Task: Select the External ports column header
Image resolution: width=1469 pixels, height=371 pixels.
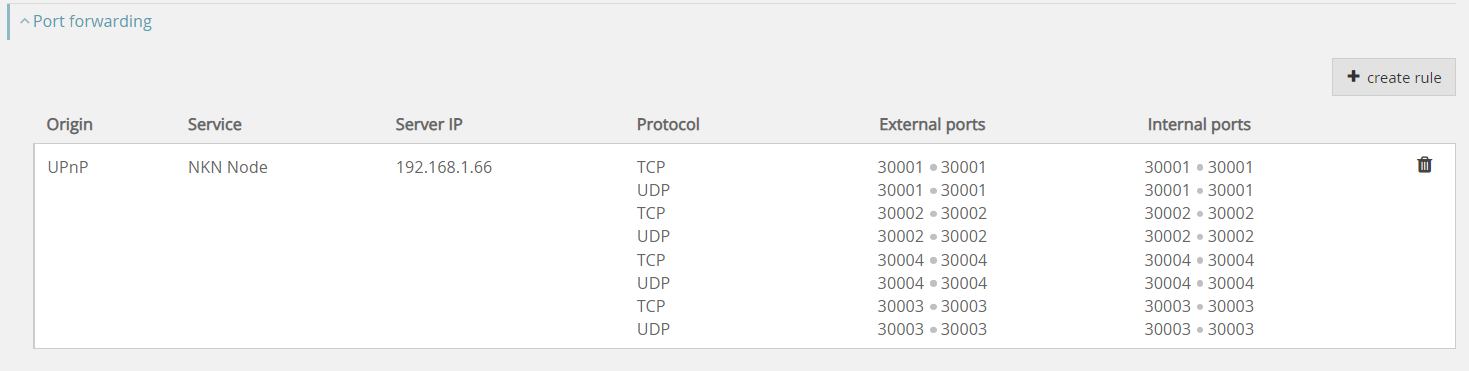Action: (932, 125)
